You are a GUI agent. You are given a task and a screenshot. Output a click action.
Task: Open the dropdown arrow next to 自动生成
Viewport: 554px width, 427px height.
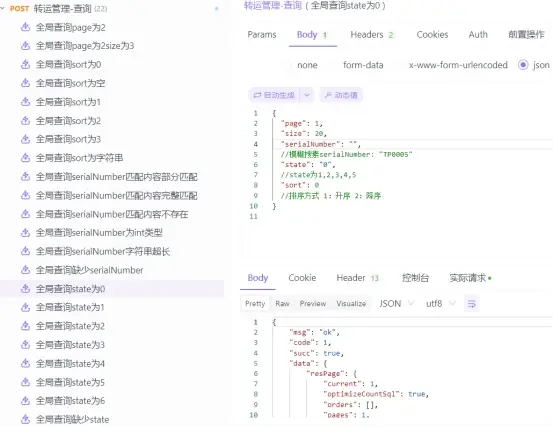point(307,95)
